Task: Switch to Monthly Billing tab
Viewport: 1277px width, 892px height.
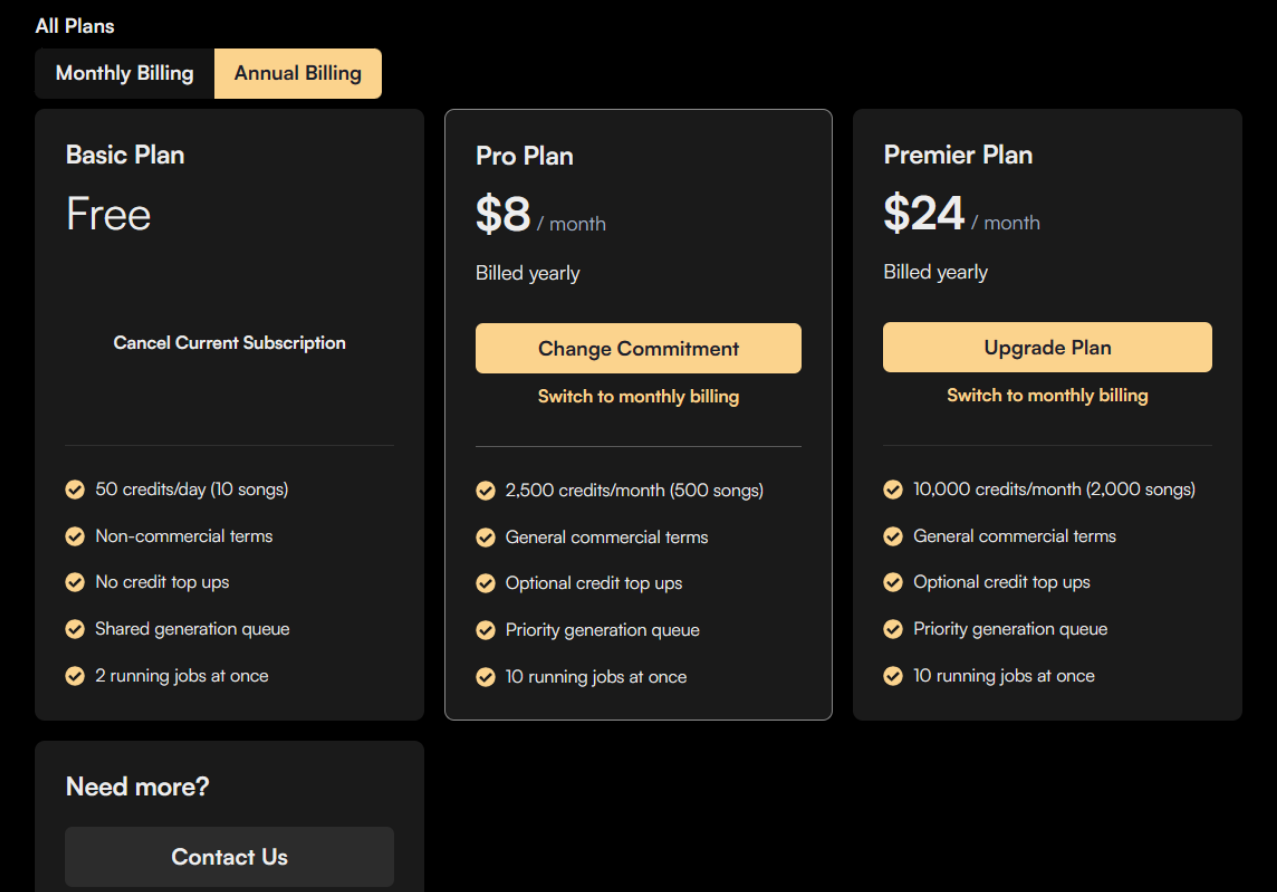Action: [x=124, y=74]
